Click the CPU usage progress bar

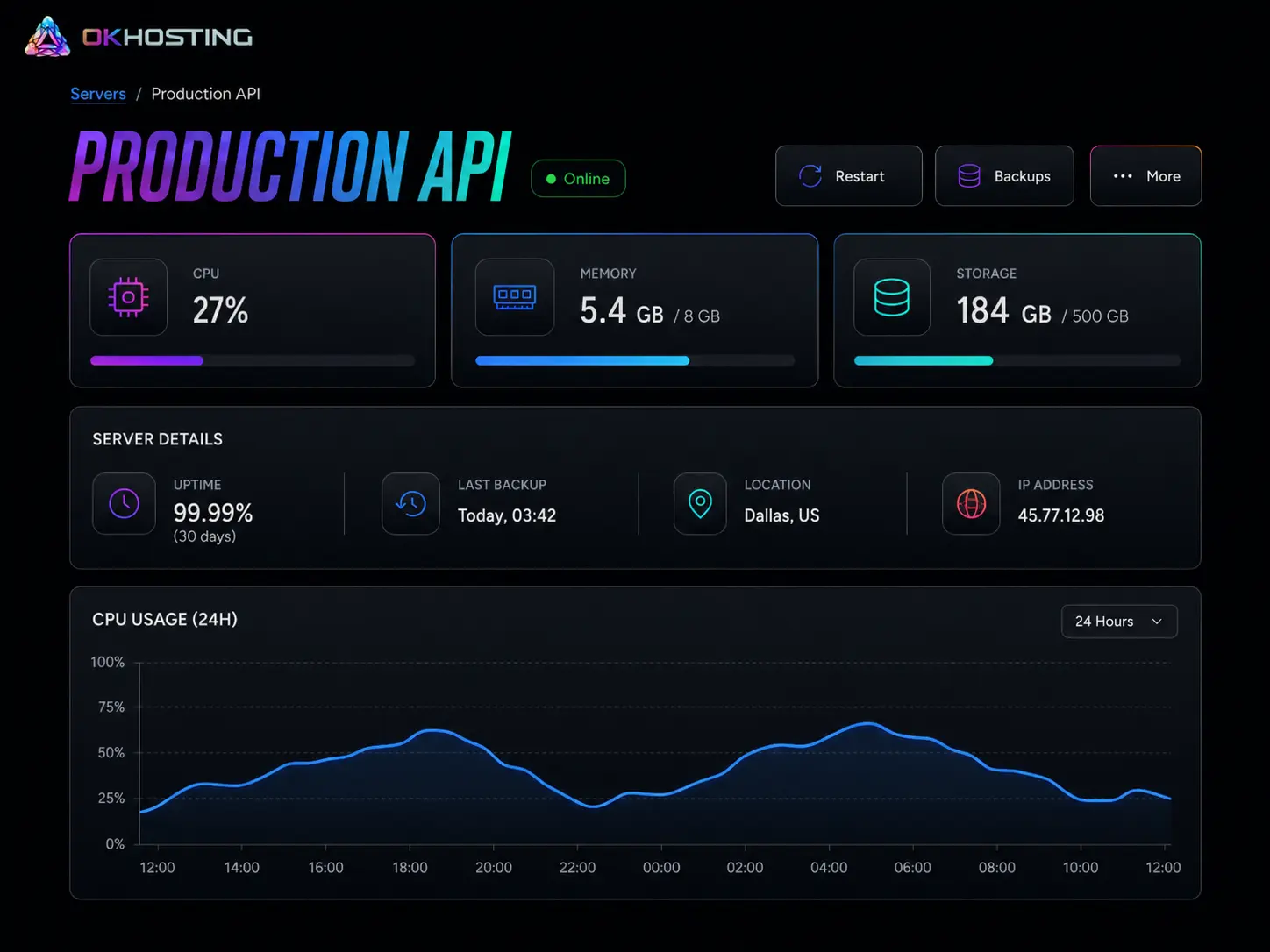253,360
